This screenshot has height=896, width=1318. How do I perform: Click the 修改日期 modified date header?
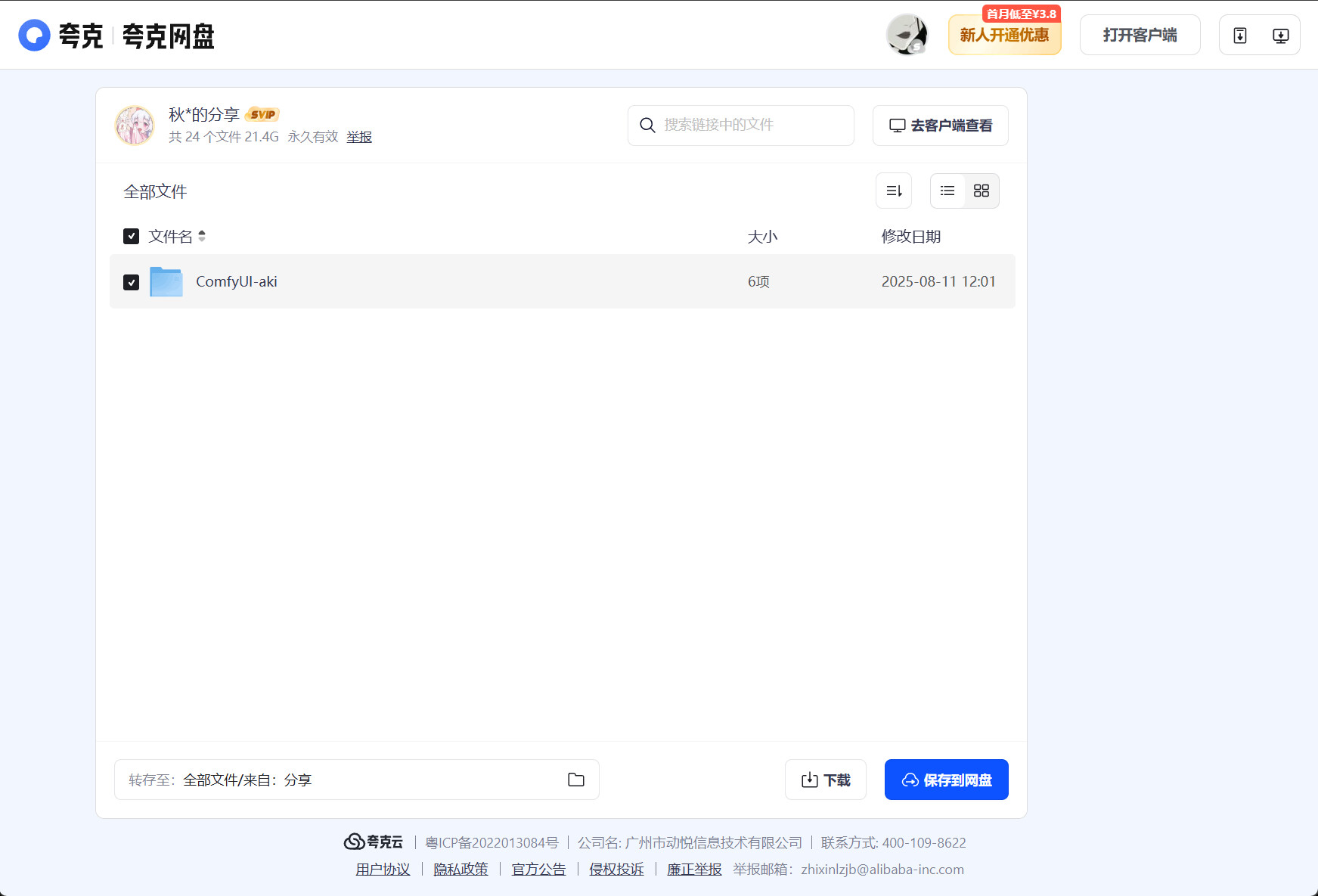(911, 237)
